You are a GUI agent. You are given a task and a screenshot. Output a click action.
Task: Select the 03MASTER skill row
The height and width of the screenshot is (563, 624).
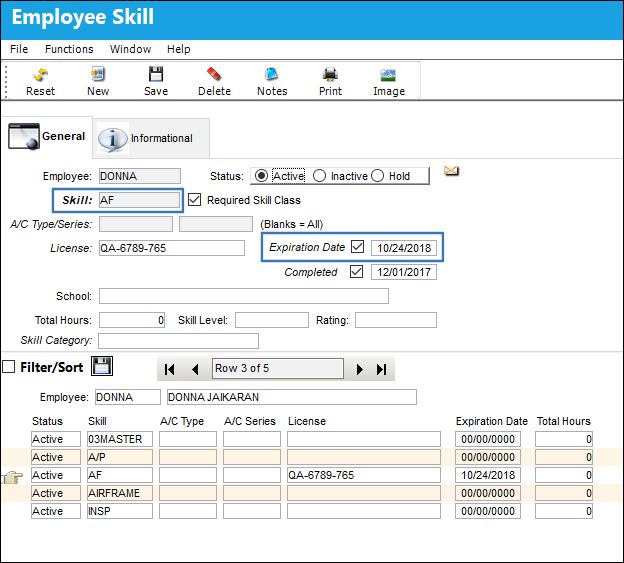pos(312,439)
